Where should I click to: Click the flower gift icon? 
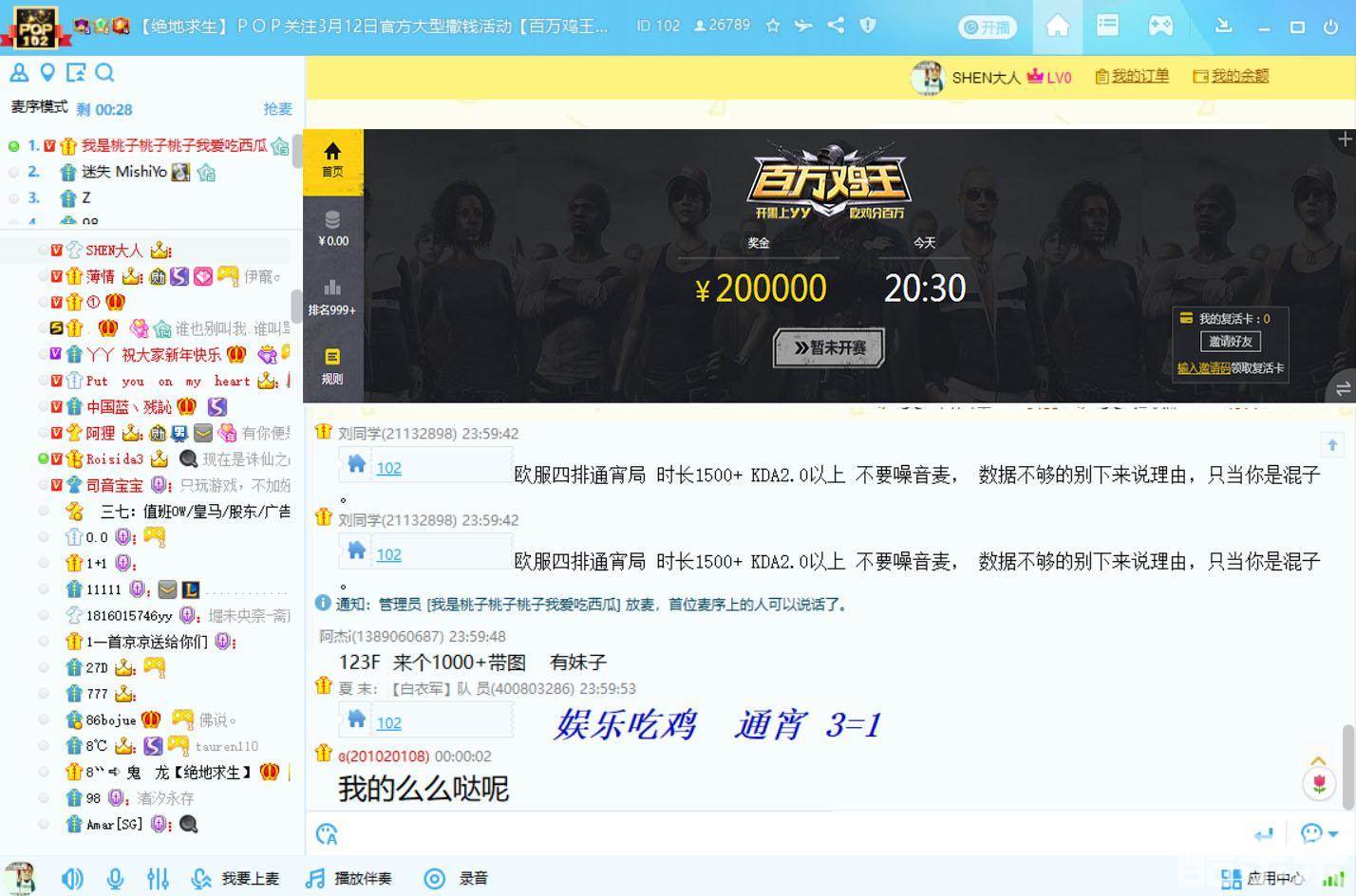point(1319,784)
